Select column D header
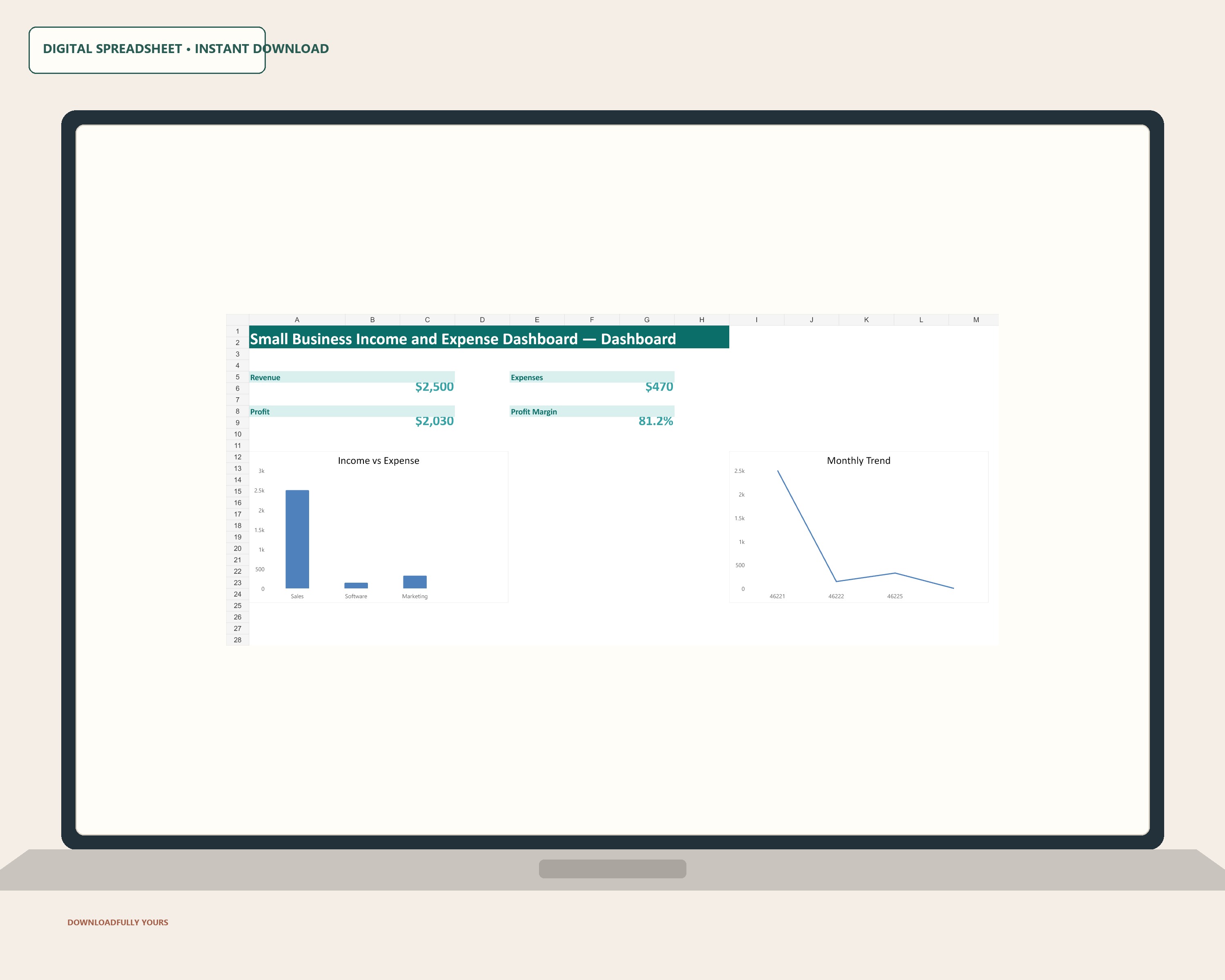 482,320
